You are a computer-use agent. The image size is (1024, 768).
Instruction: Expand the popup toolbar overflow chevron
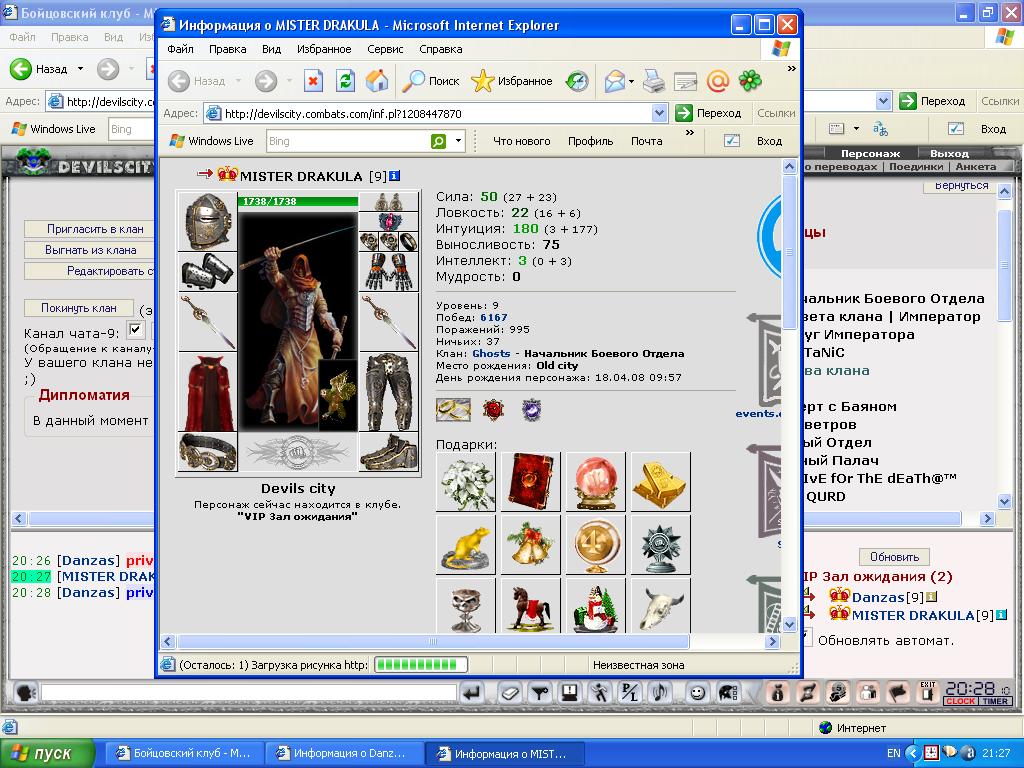[792, 69]
